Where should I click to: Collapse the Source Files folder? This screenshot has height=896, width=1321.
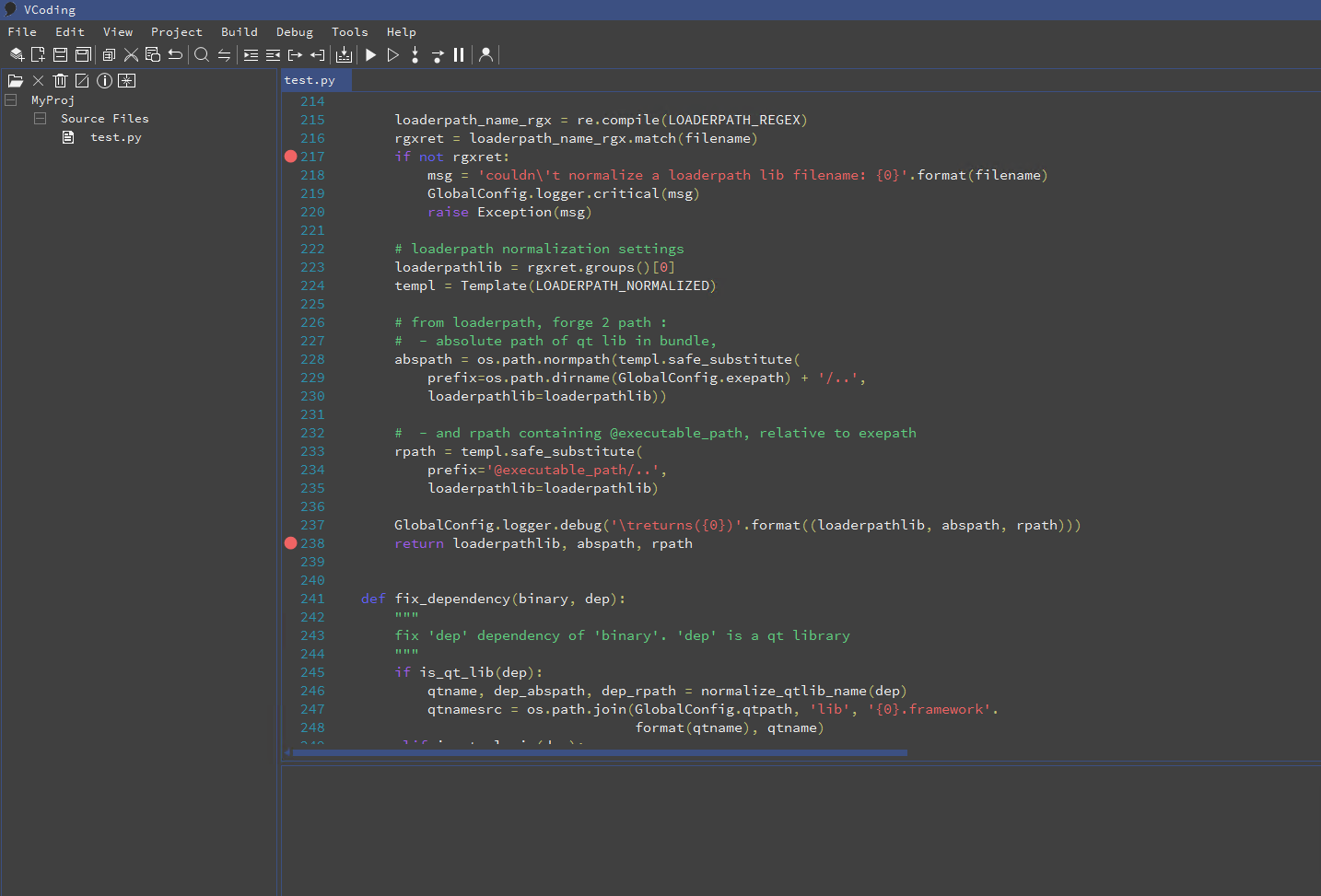[x=41, y=119]
